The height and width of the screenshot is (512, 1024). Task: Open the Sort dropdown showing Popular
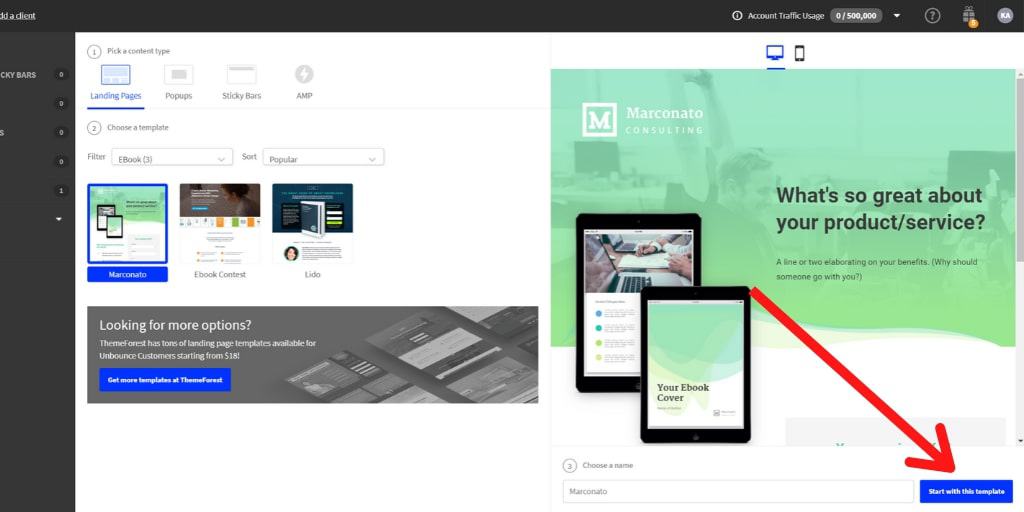coord(323,158)
